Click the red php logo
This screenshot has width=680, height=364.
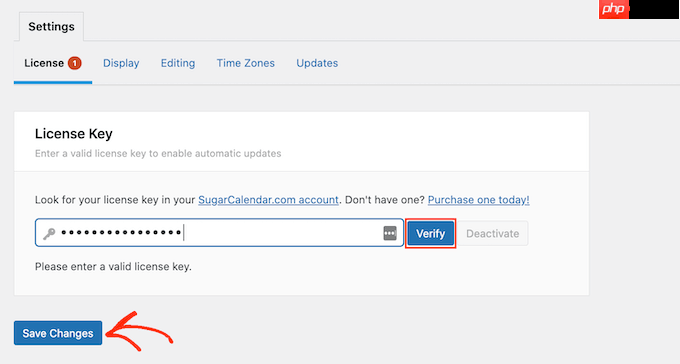[614, 9]
